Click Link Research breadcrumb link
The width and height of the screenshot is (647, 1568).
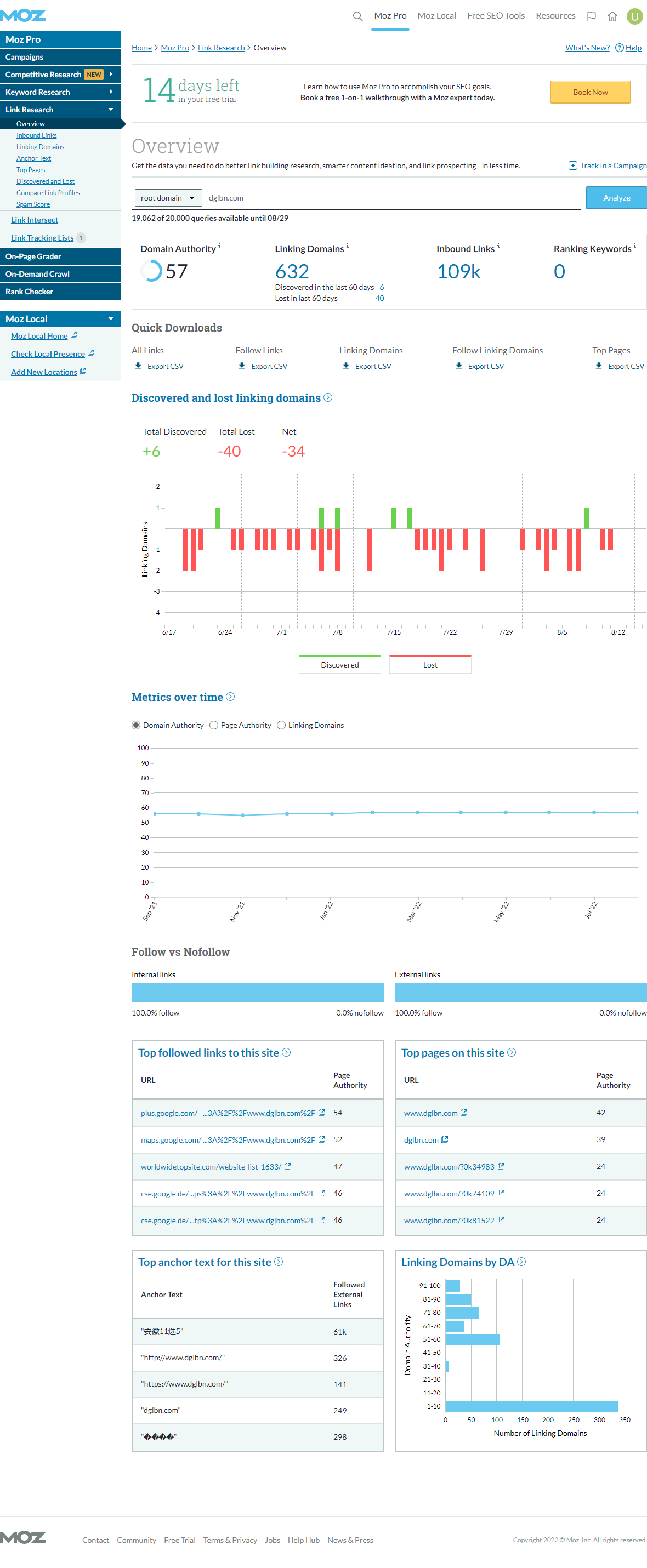click(221, 48)
